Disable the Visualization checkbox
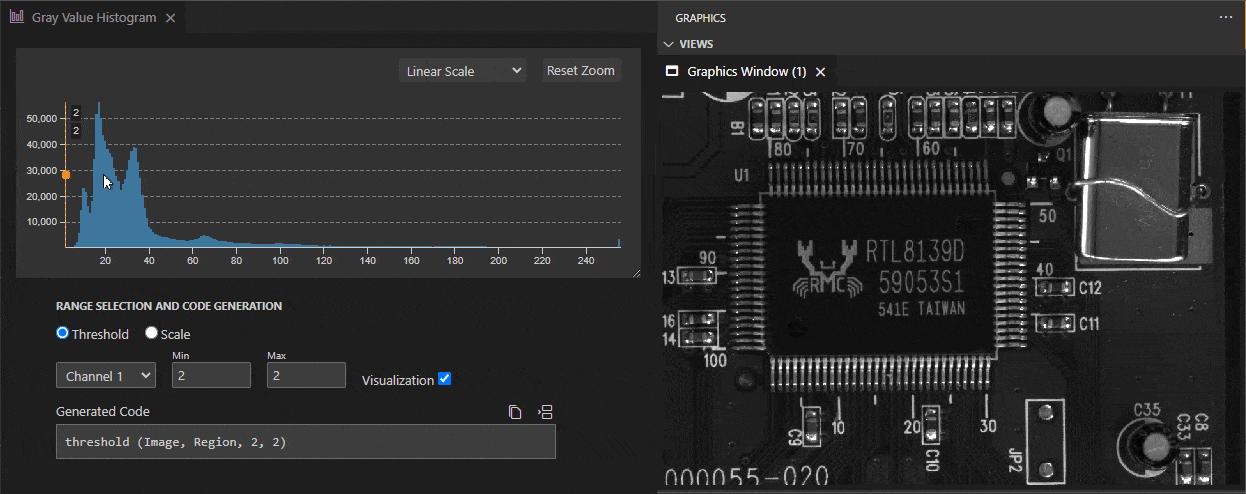This screenshot has width=1246, height=494. click(445, 379)
